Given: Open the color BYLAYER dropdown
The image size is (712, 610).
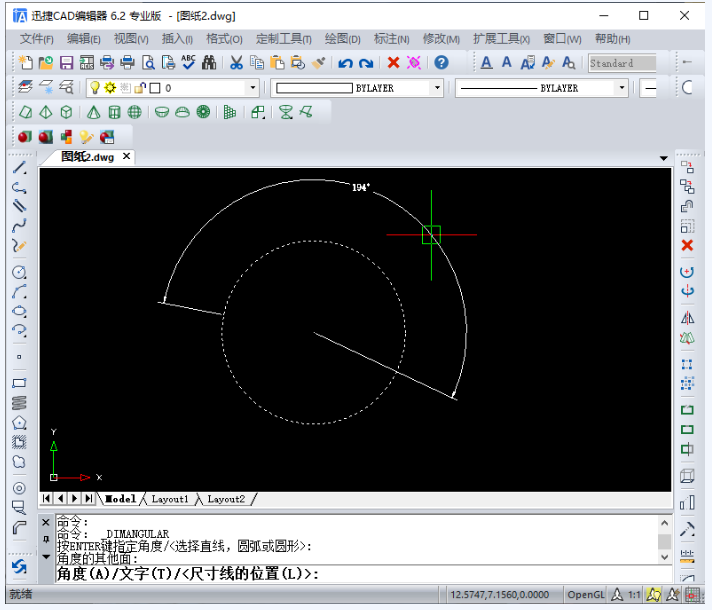Looking at the screenshot, I should [x=436, y=88].
